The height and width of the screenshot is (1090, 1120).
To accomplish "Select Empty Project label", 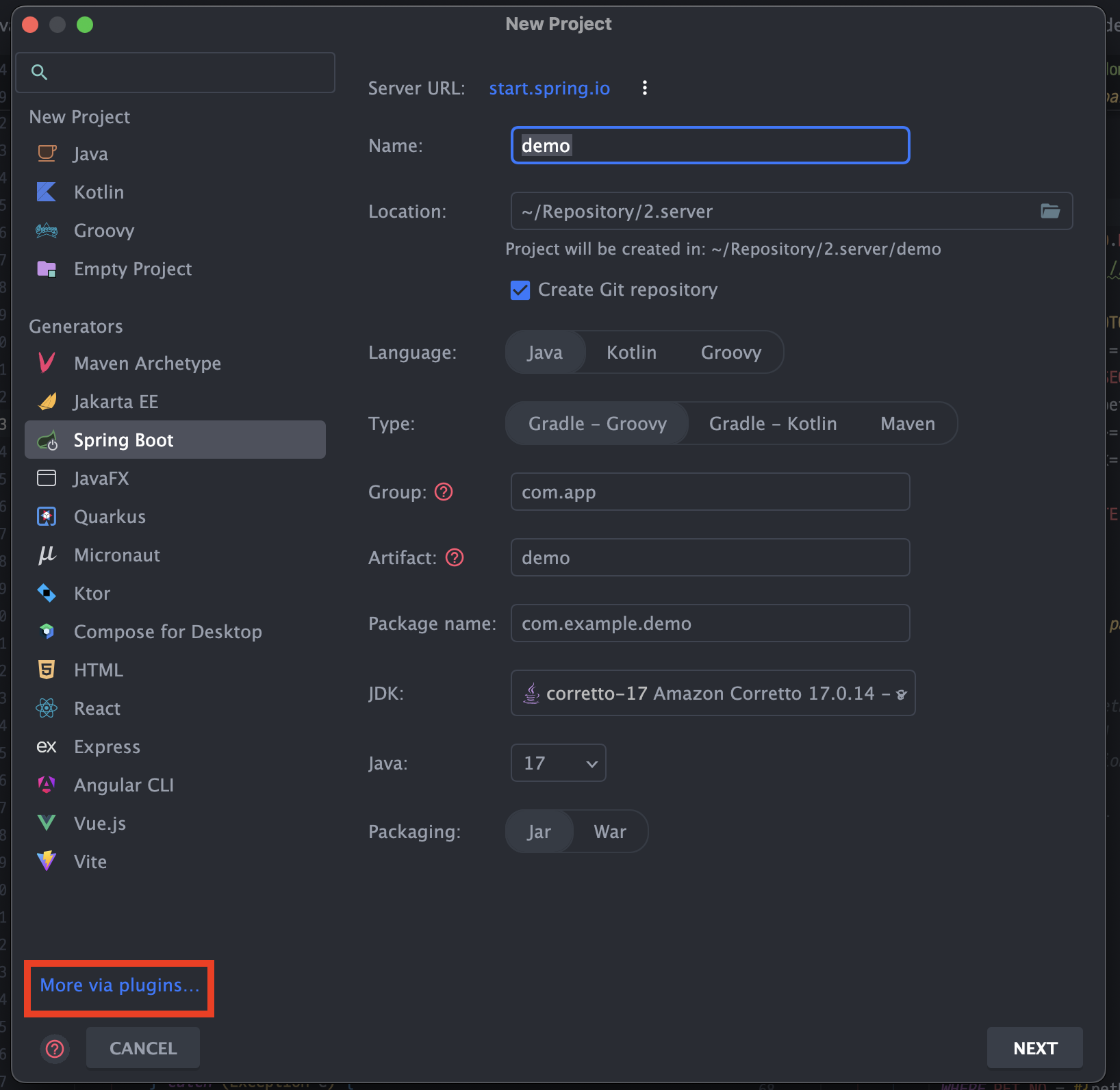I will 133,268.
